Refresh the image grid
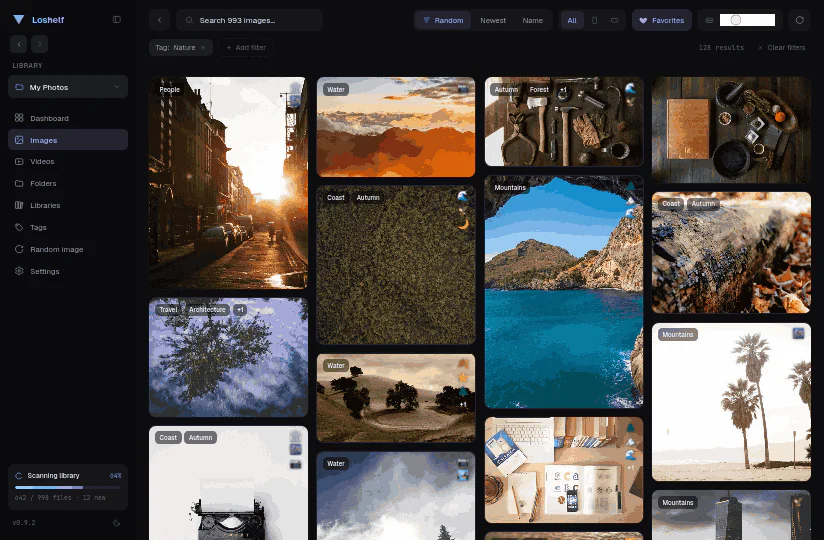The image size is (824, 540). tap(799, 20)
